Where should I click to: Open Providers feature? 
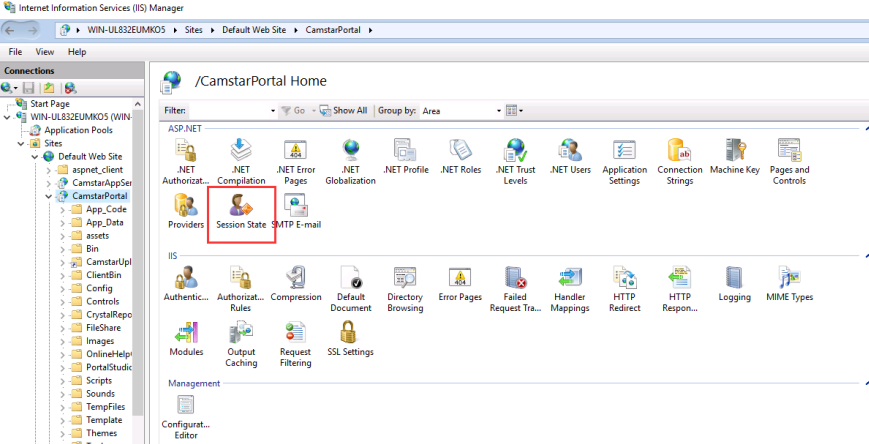186,211
